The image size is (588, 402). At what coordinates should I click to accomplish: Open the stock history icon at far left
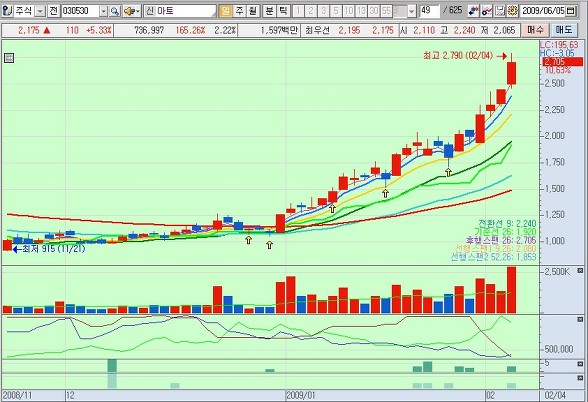point(7,11)
